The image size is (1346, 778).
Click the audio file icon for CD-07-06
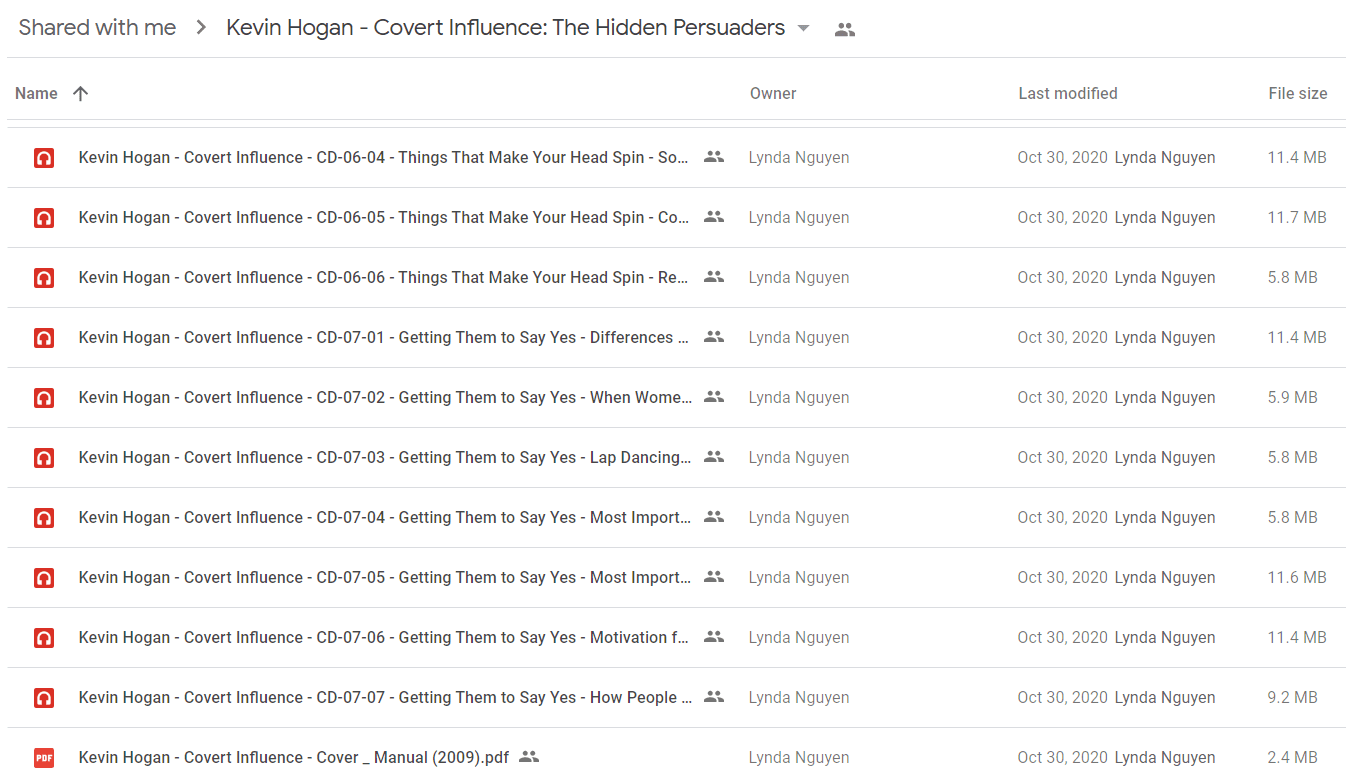[x=43, y=637]
